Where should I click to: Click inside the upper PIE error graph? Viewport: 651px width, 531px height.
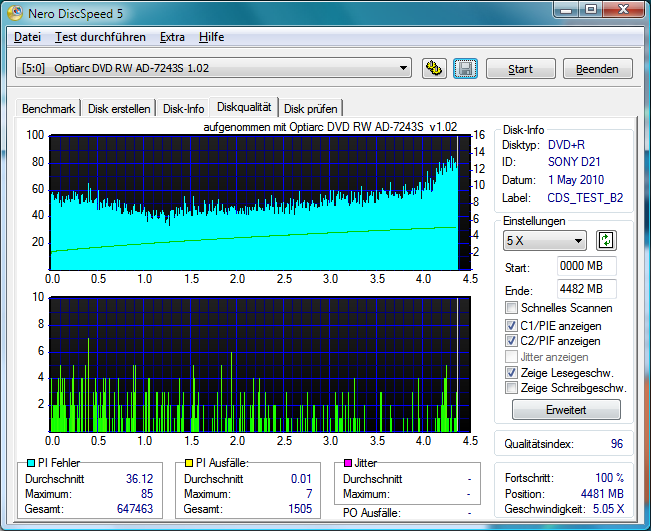260,203
